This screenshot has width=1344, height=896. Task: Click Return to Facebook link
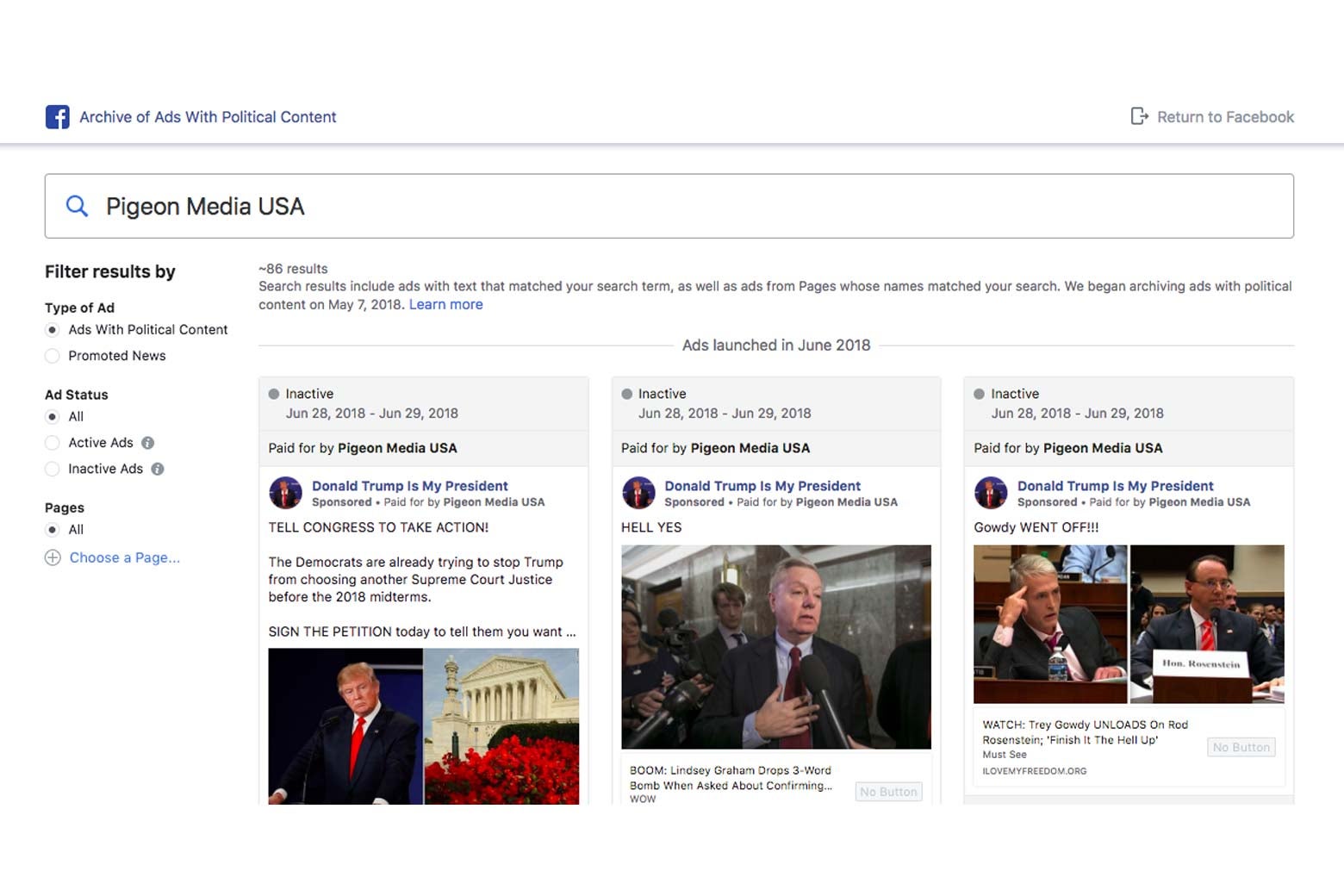pyautogui.click(x=1225, y=117)
